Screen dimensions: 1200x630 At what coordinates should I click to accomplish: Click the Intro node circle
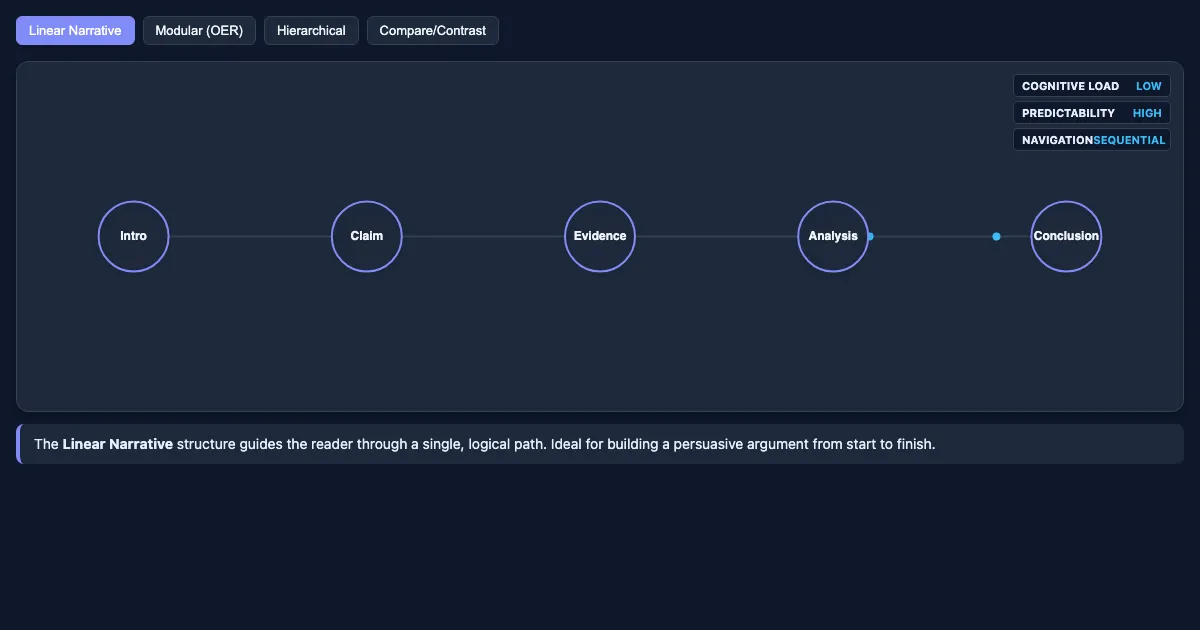[133, 236]
